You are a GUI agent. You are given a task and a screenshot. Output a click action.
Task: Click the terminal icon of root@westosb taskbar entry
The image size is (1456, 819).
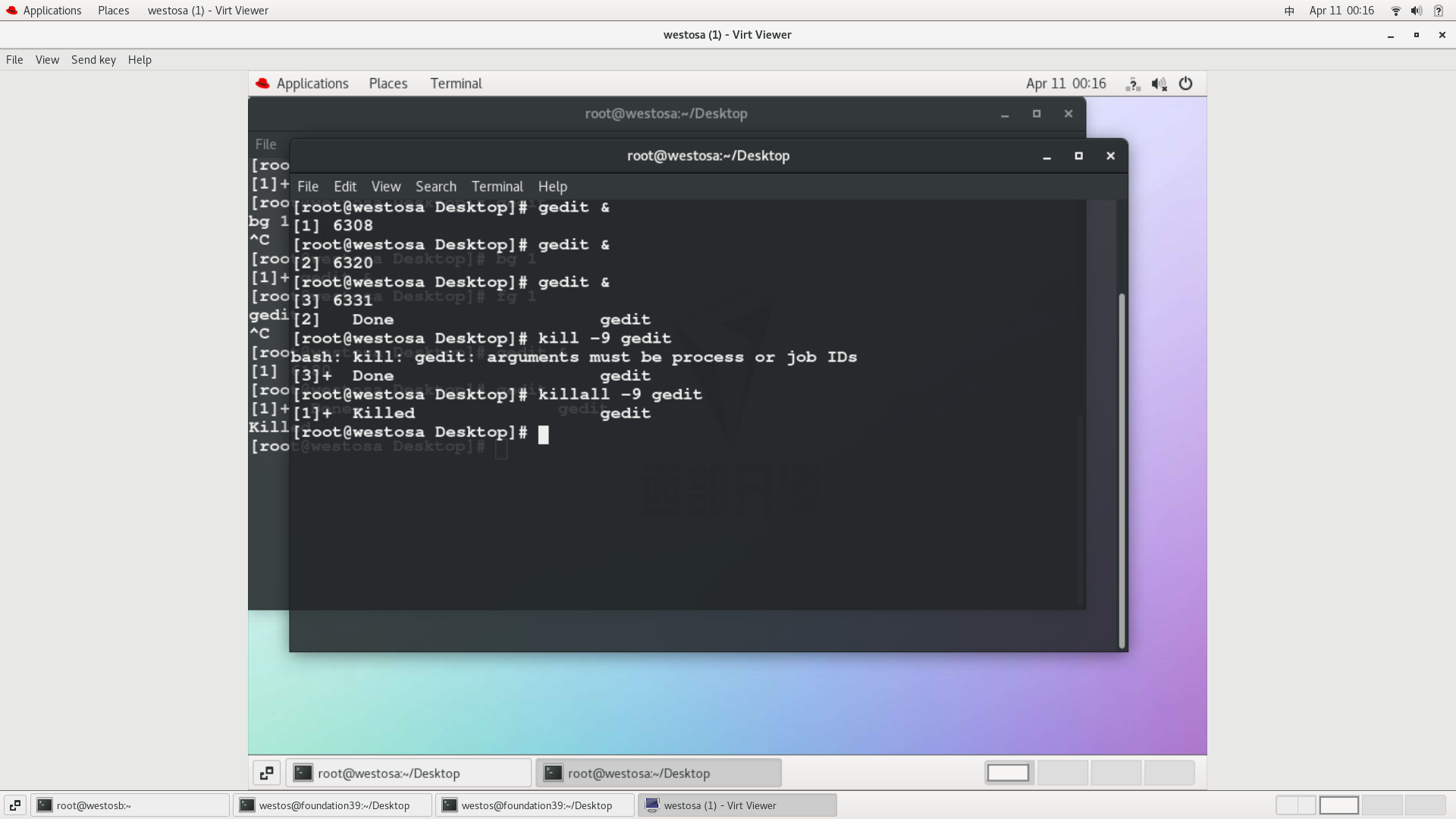point(45,805)
